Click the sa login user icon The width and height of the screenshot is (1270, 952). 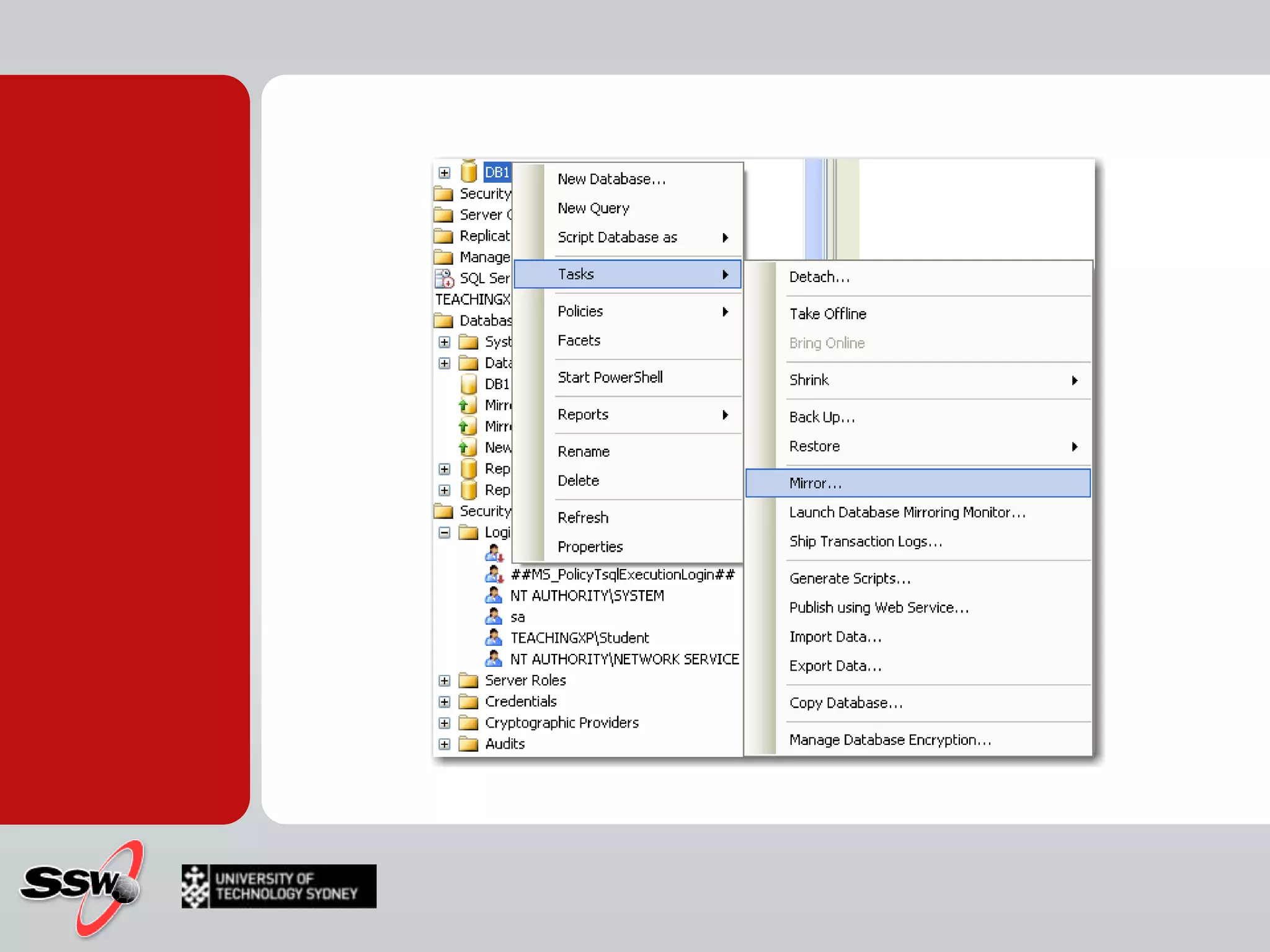click(x=494, y=617)
